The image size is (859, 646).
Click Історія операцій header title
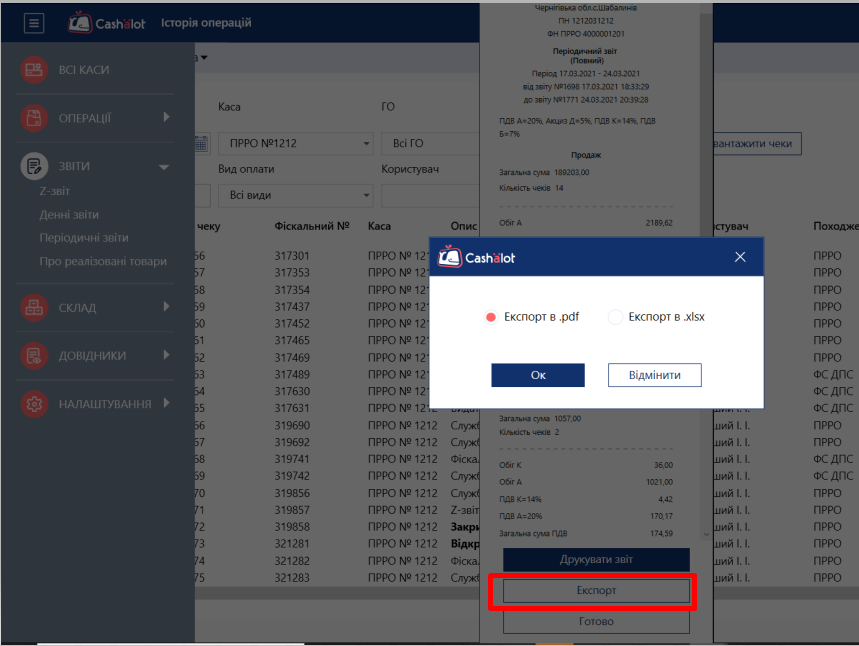click(x=206, y=23)
